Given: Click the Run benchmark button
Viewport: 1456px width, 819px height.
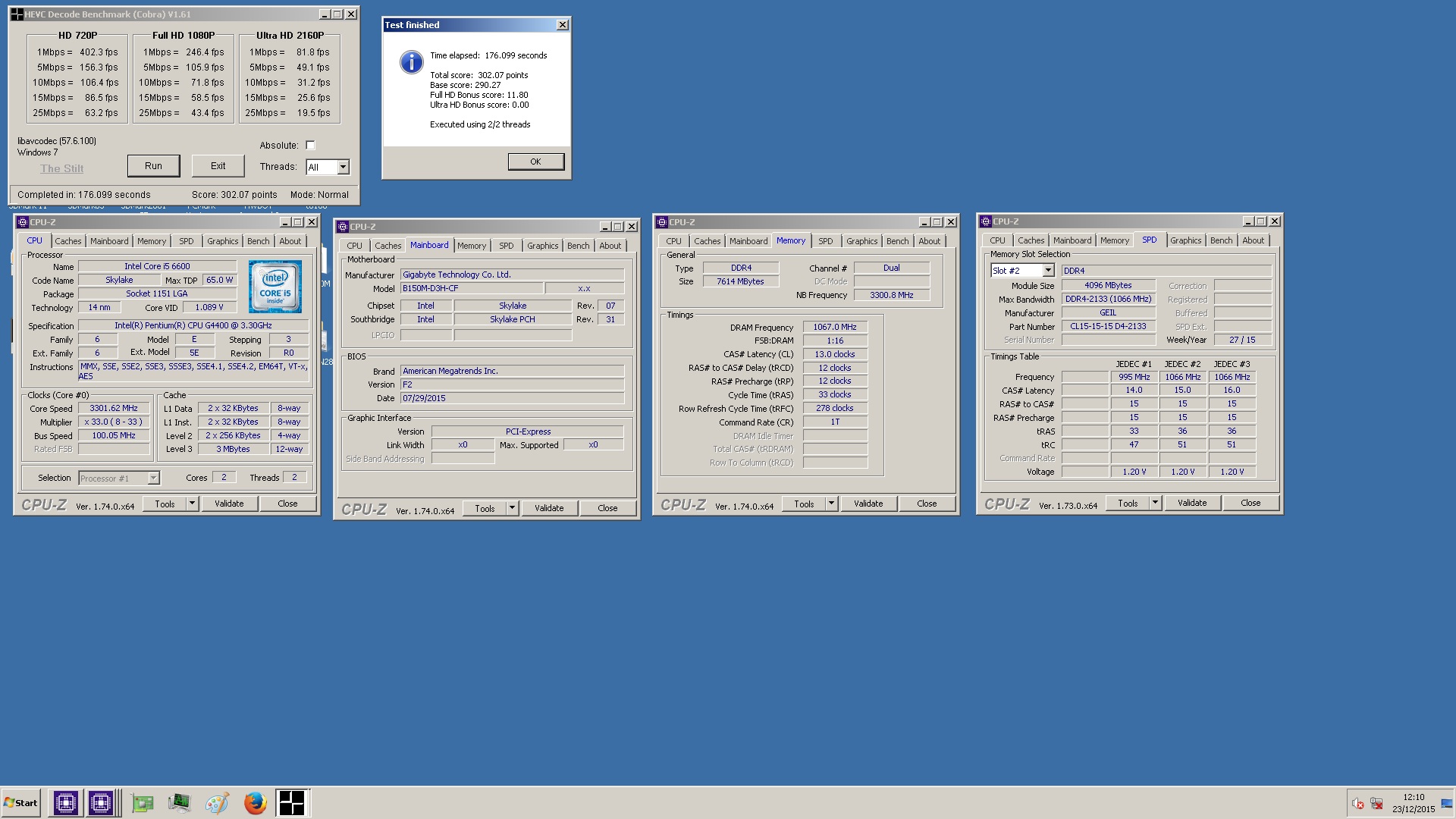Looking at the screenshot, I should click(153, 166).
